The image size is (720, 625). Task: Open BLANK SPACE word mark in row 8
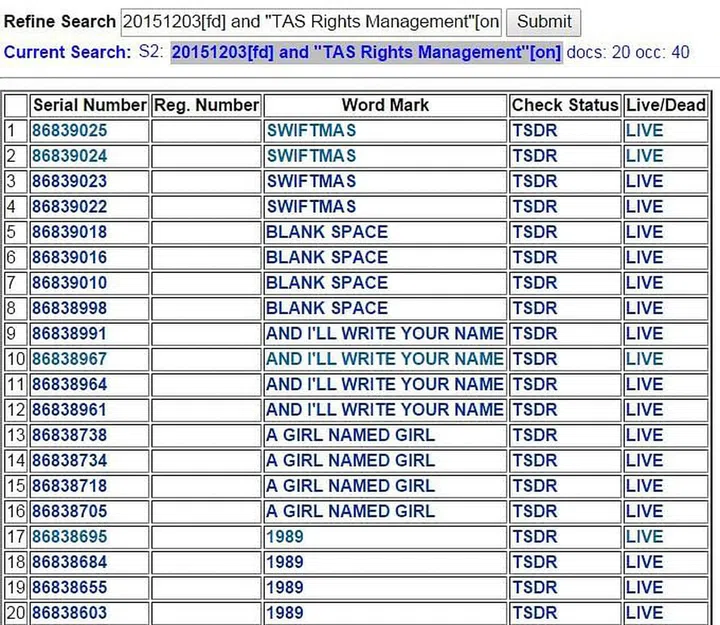click(x=327, y=308)
